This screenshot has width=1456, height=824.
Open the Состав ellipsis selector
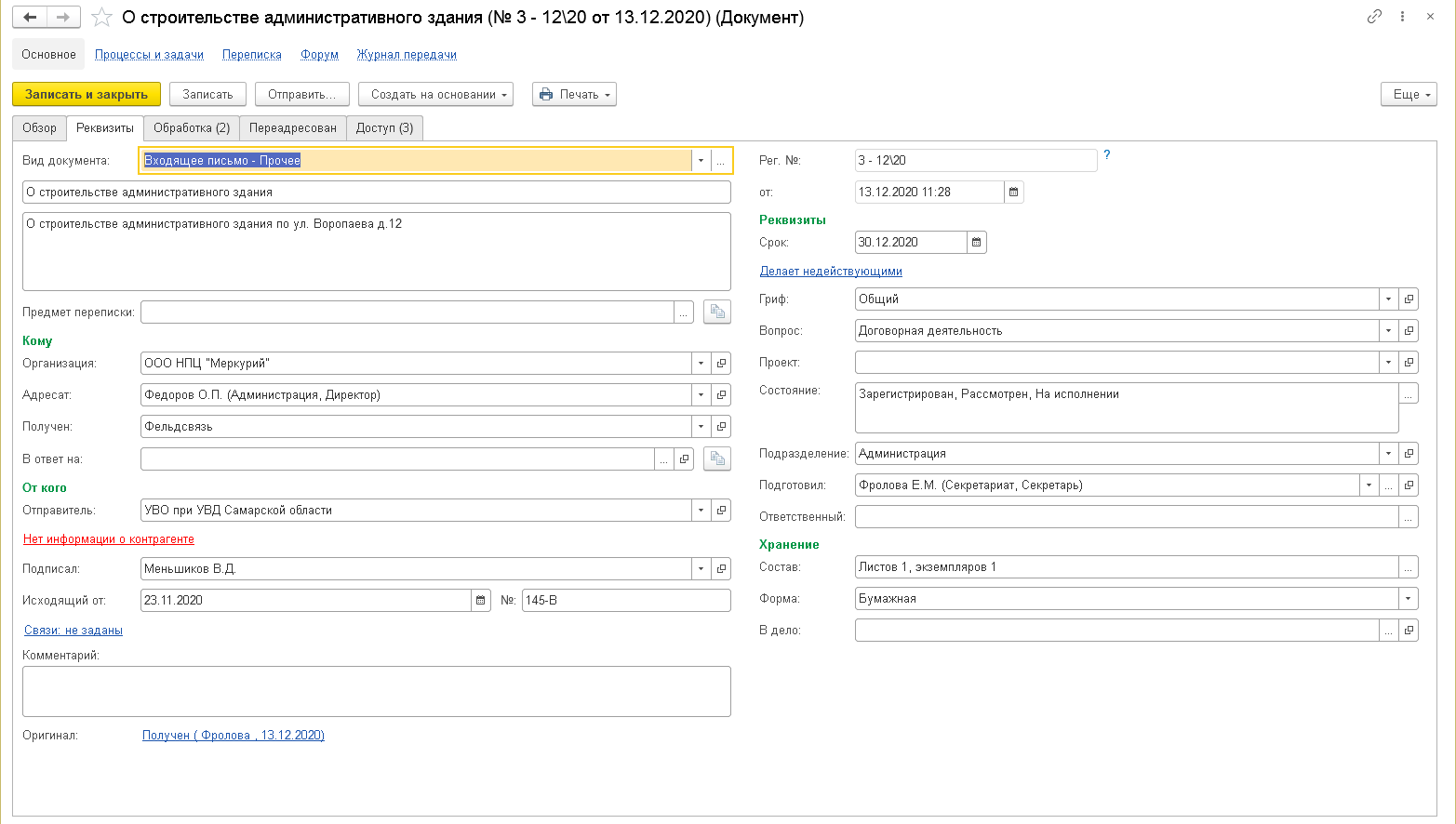(x=1409, y=567)
